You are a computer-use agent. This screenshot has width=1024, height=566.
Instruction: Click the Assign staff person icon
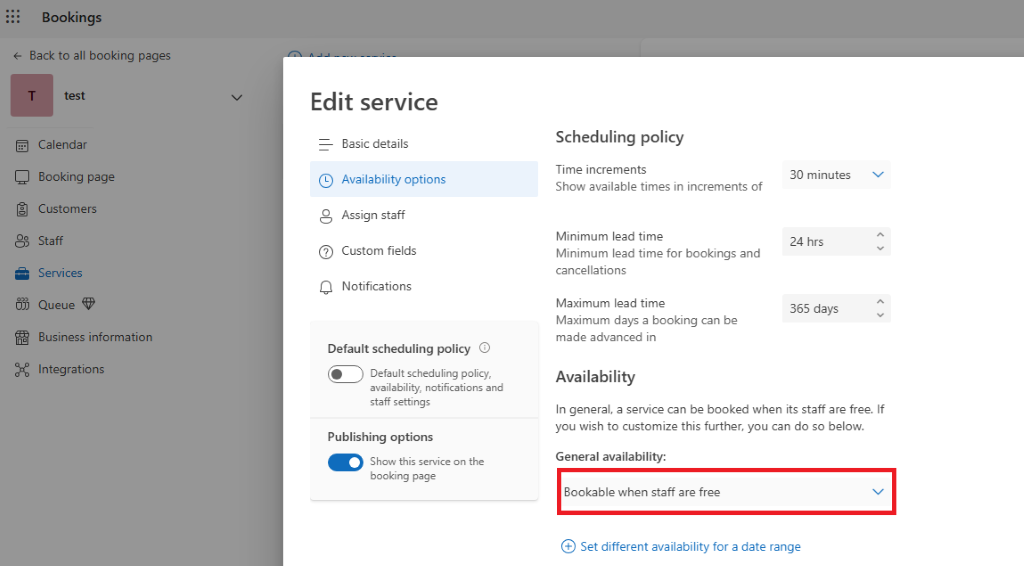point(325,216)
